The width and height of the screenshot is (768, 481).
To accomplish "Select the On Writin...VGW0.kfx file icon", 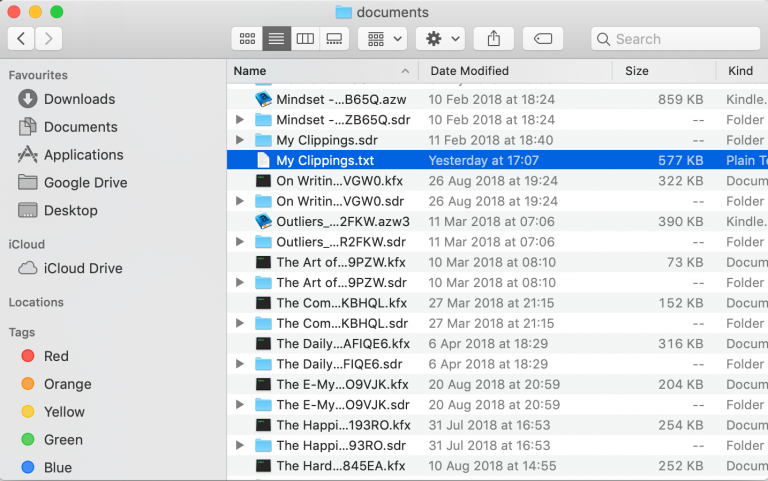I will pos(264,181).
